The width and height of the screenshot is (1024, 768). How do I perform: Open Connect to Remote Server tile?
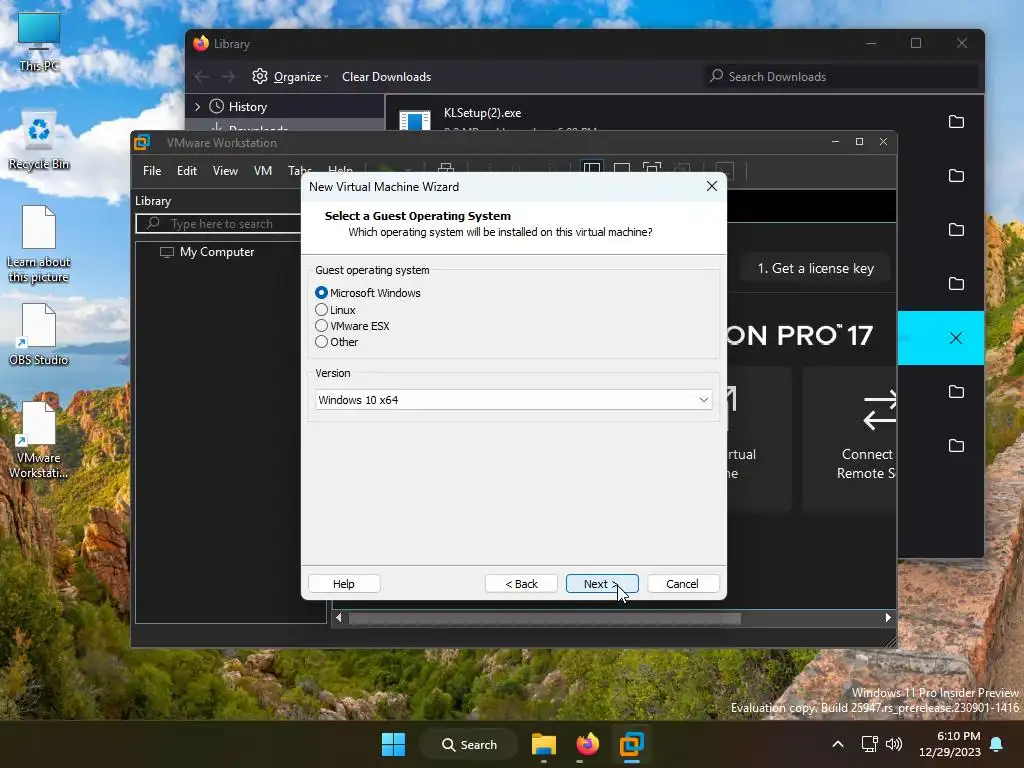pos(850,439)
